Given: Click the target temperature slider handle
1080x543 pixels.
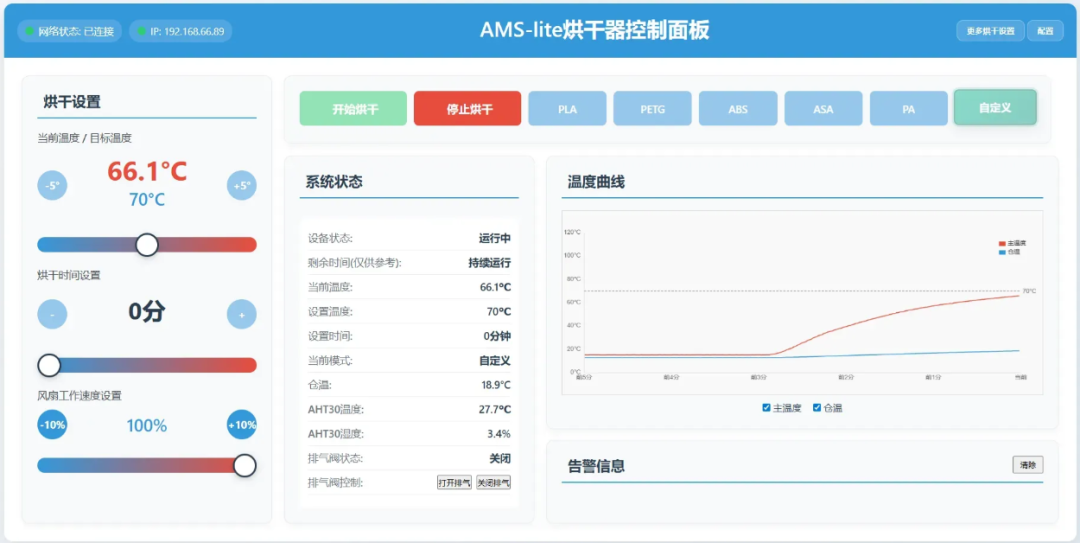Looking at the screenshot, I should tap(147, 245).
